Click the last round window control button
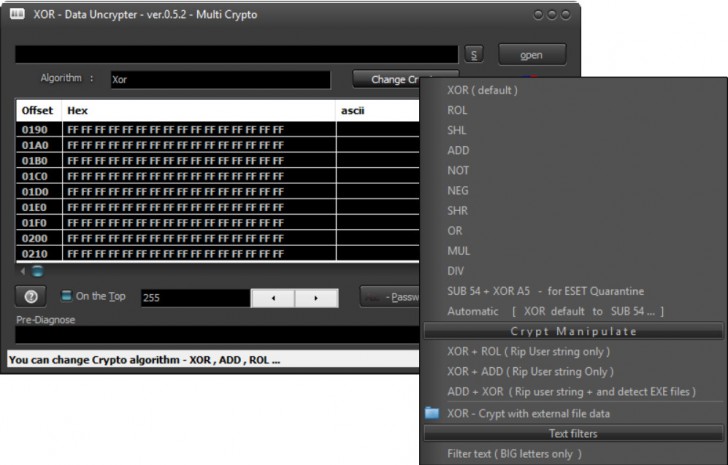Screen dimensions: 728x465 coord(566,15)
